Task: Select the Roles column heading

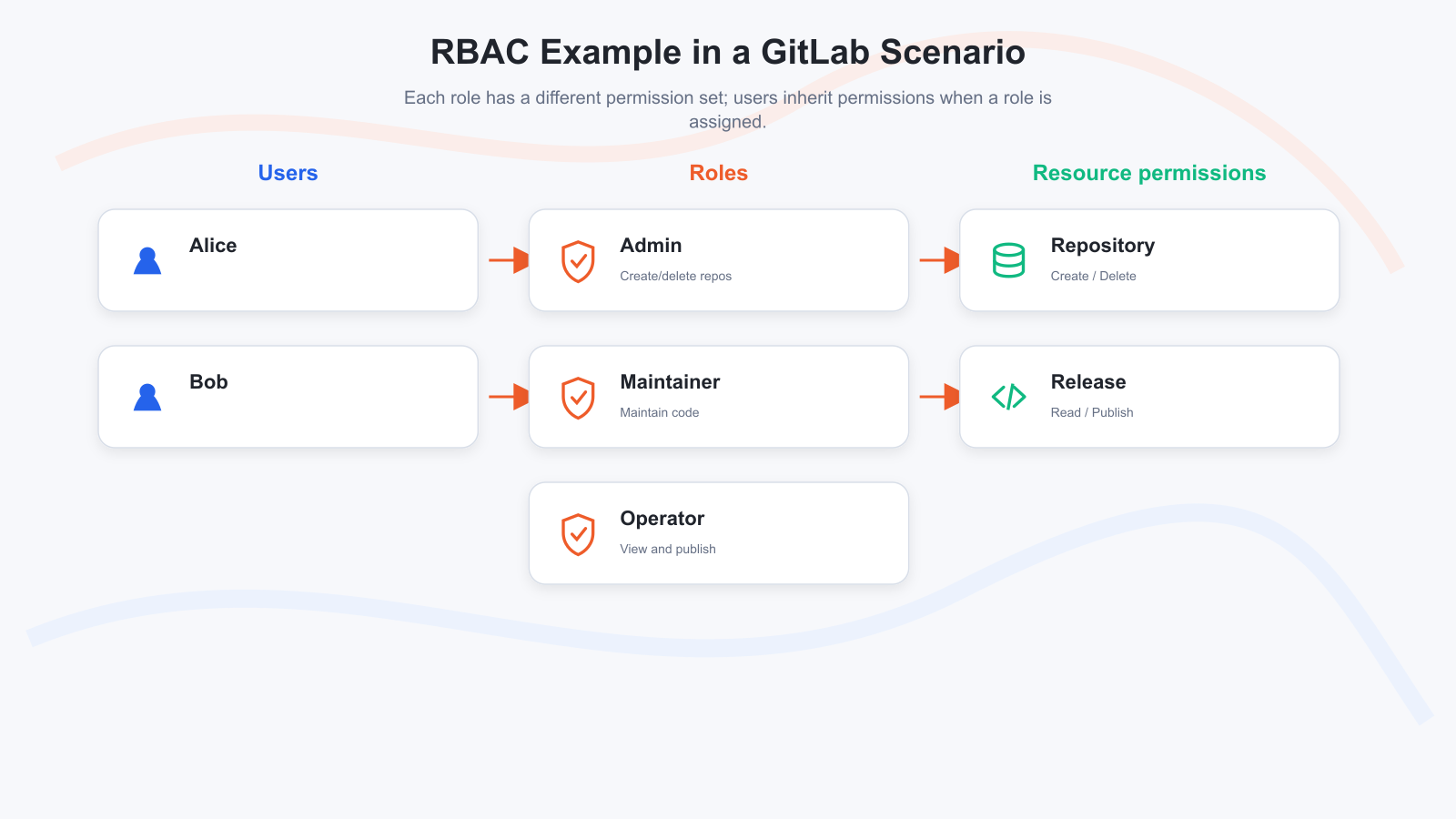Action: pyautogui.click(x=719, y=173)
